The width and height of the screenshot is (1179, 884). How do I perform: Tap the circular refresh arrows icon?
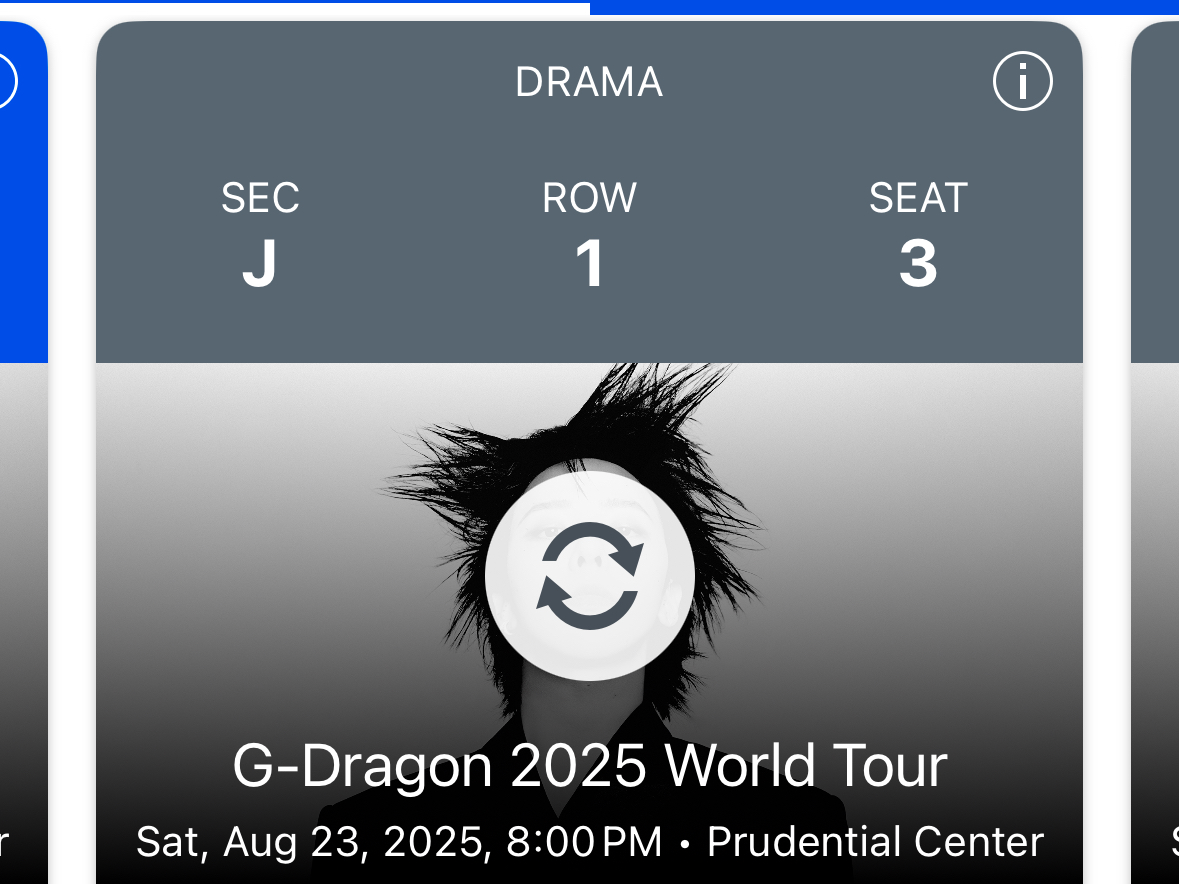pyautogui.click(x=589, y=570)
